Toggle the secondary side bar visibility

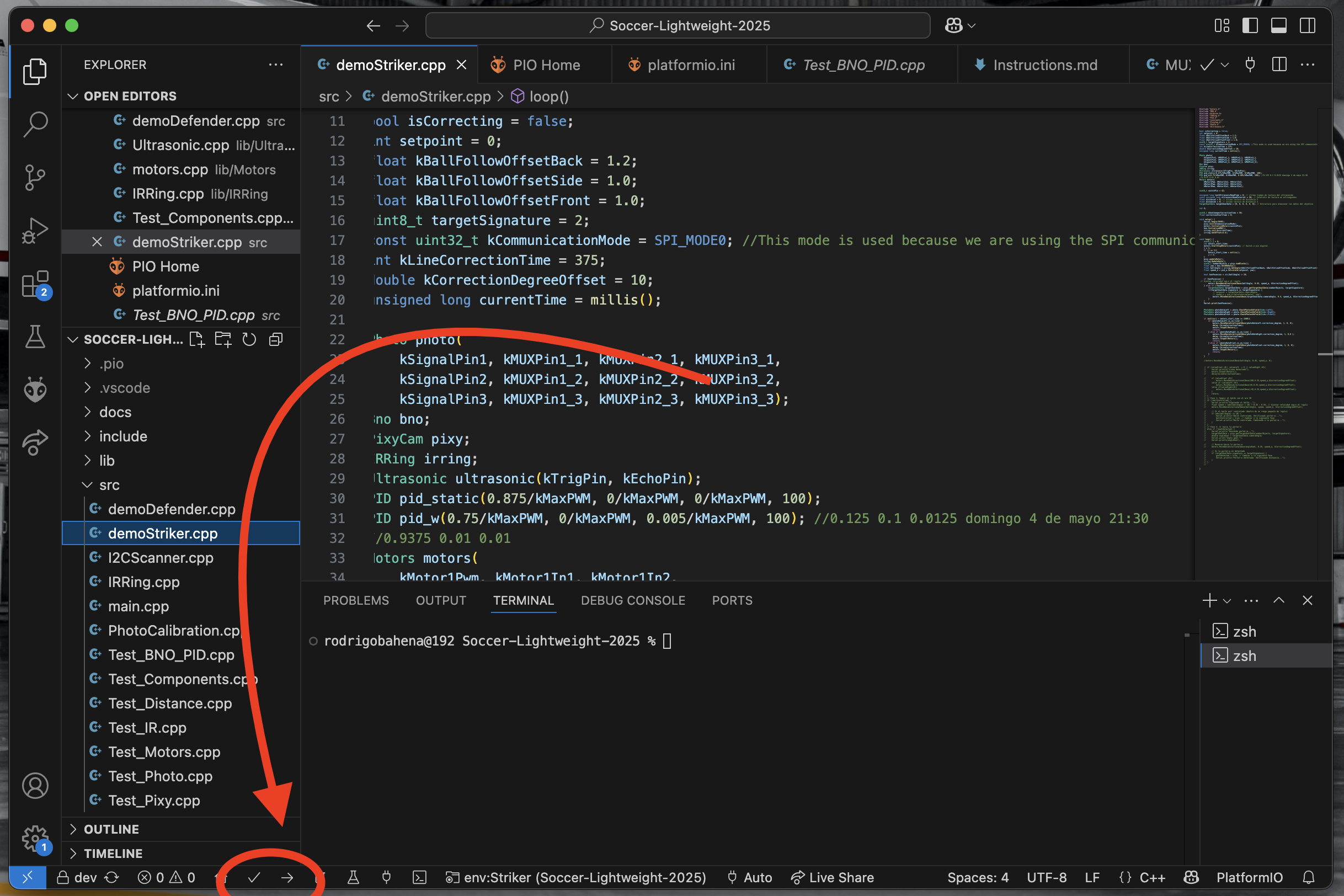point(1308,26)
